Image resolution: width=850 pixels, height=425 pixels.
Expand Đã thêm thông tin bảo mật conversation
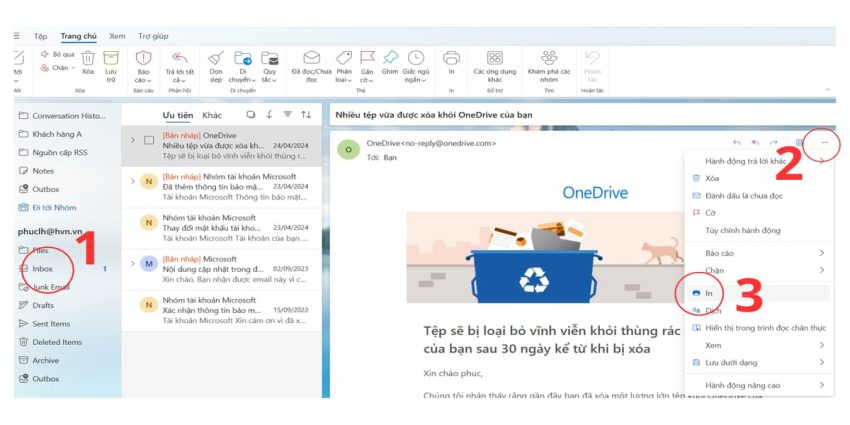pos(132,181)
